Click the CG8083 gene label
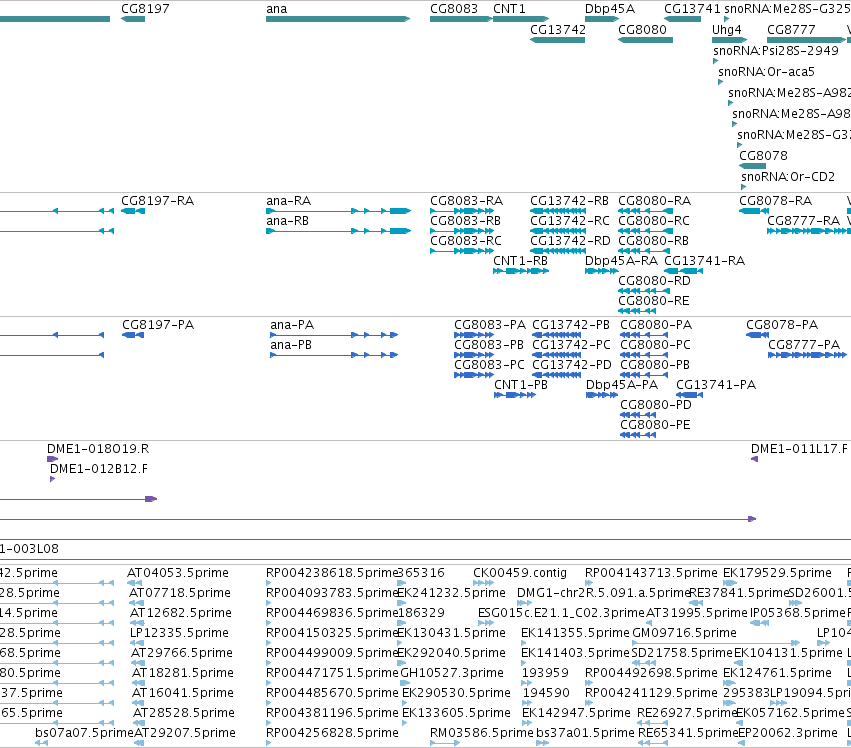Viewport: 851px width, 748px height. pos(454,9)
